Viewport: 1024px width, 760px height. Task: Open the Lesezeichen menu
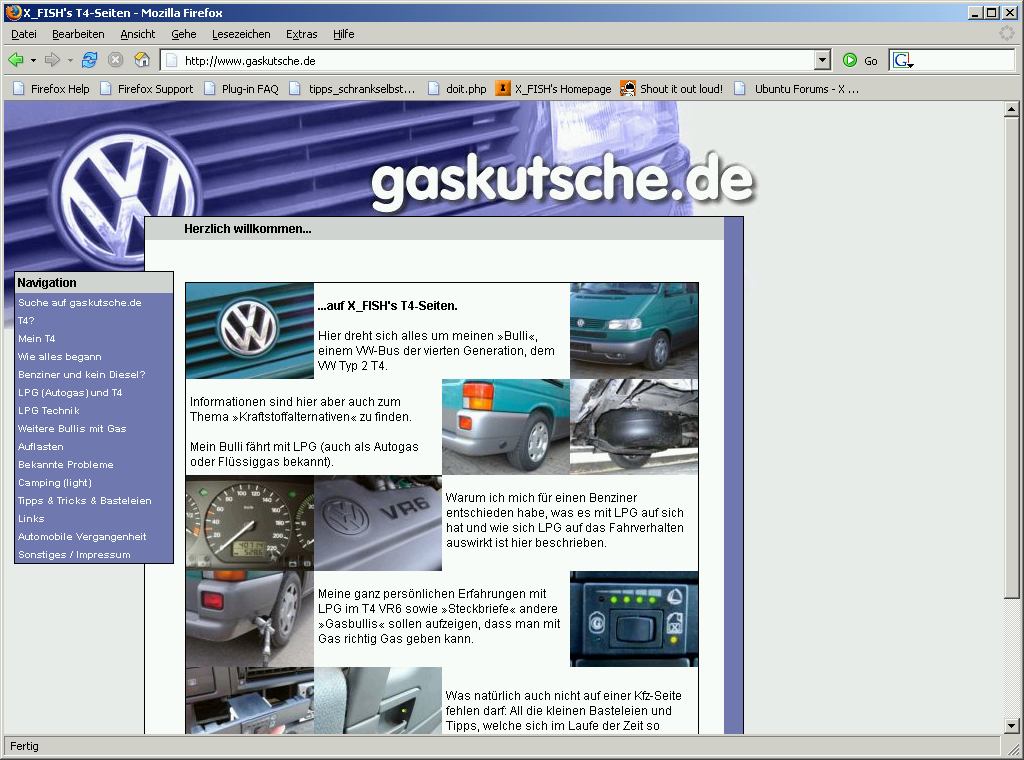coord(241,34)
